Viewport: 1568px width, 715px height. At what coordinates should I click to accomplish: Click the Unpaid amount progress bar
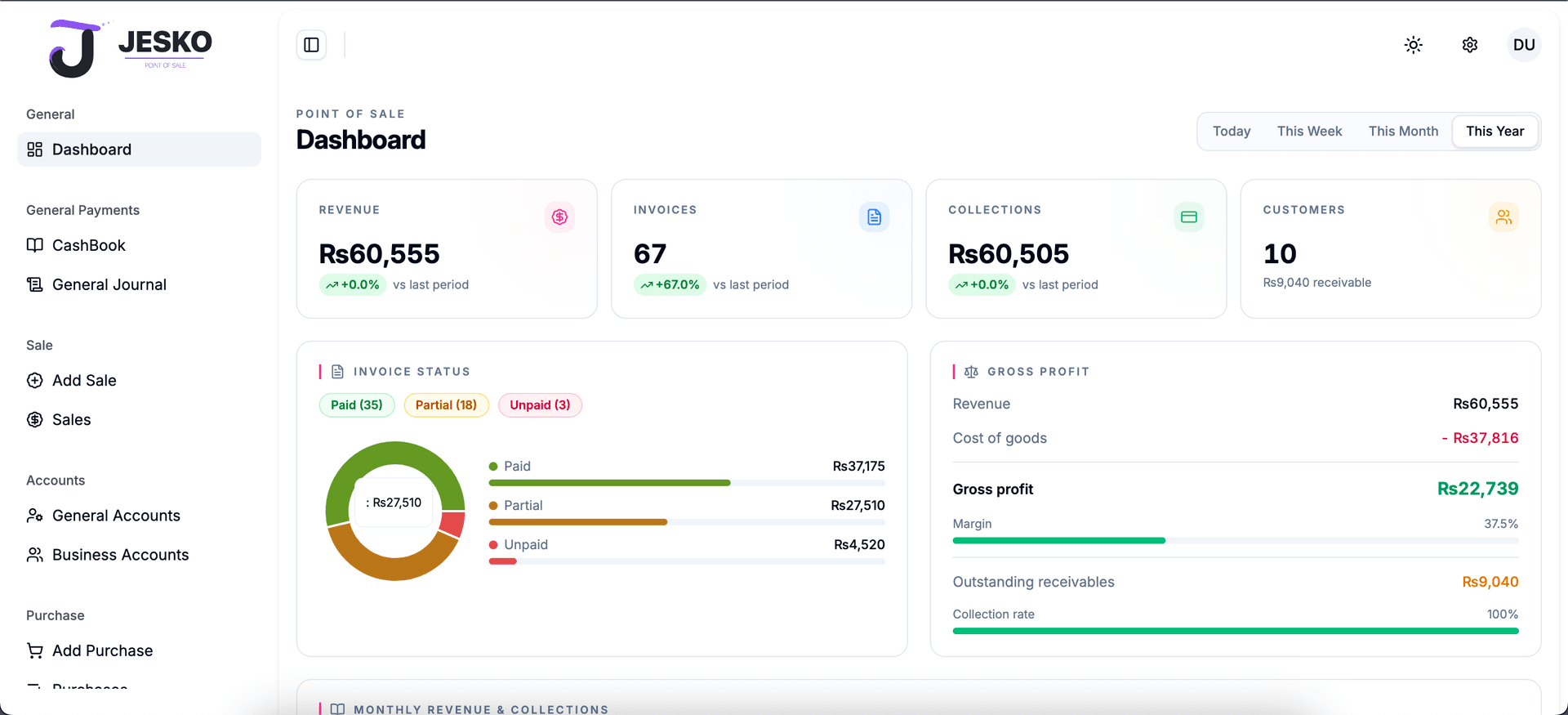(687, 561)
